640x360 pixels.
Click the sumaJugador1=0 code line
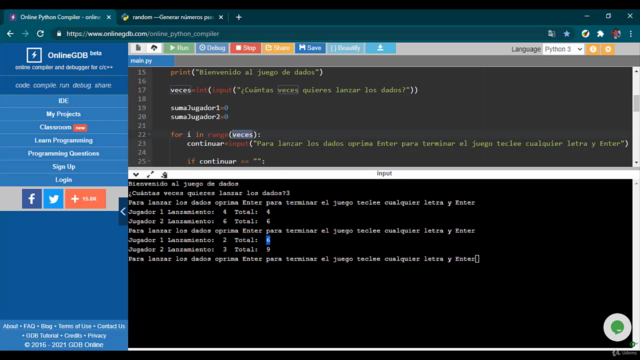click(x=199, y=108)
